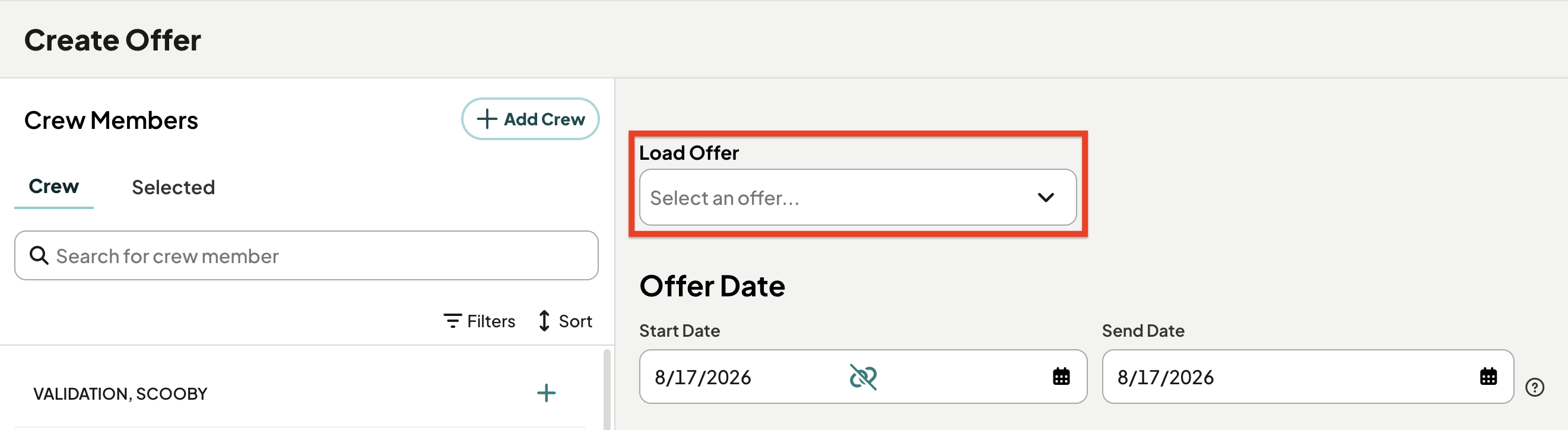Viewport: 1568px width, 430px height.
Task: Click the crew list scrollbar
Action: 607,390
